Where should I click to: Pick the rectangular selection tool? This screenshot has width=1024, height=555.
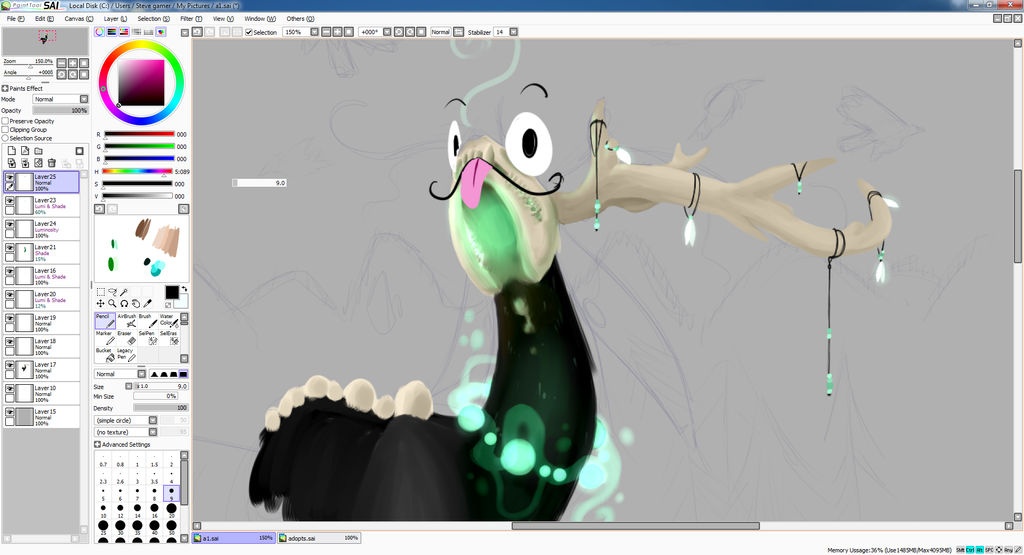[x=101, y=292]
